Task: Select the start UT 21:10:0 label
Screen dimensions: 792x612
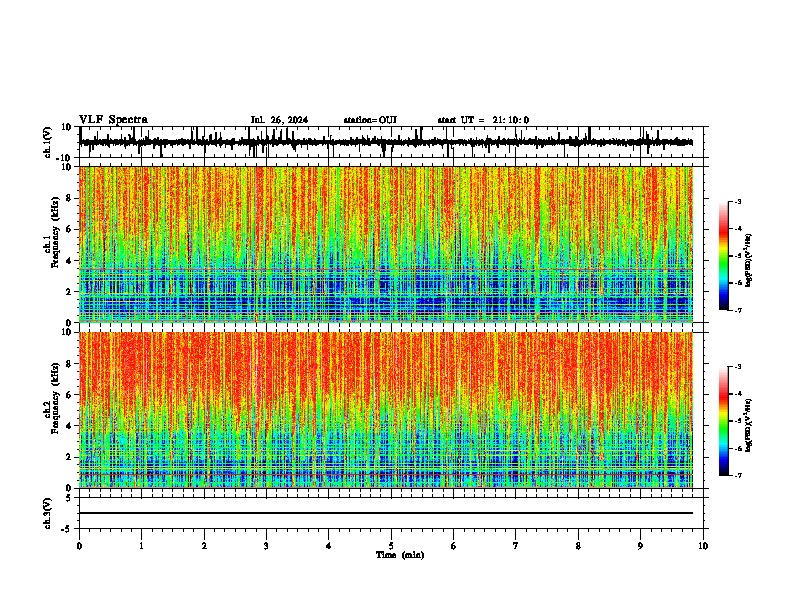Action: [x=483, y=120]
